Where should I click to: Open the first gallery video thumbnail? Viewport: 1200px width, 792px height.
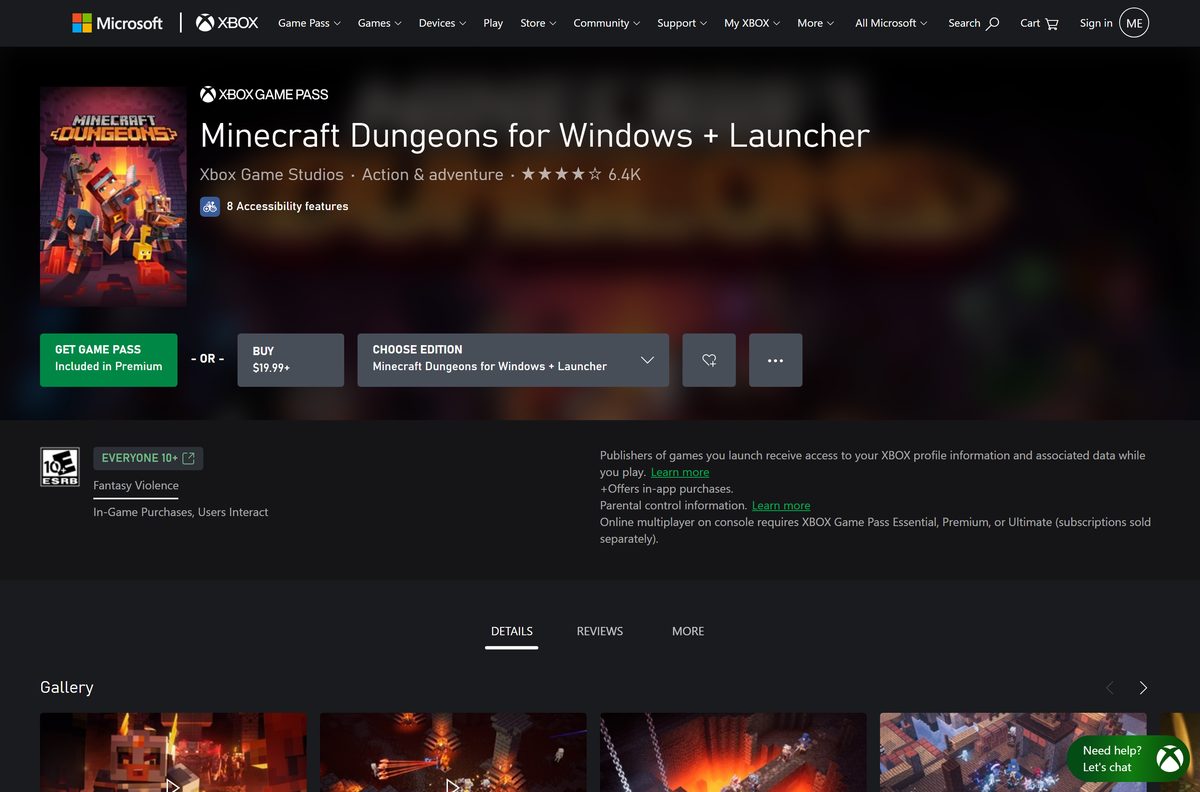click(173, 752)
